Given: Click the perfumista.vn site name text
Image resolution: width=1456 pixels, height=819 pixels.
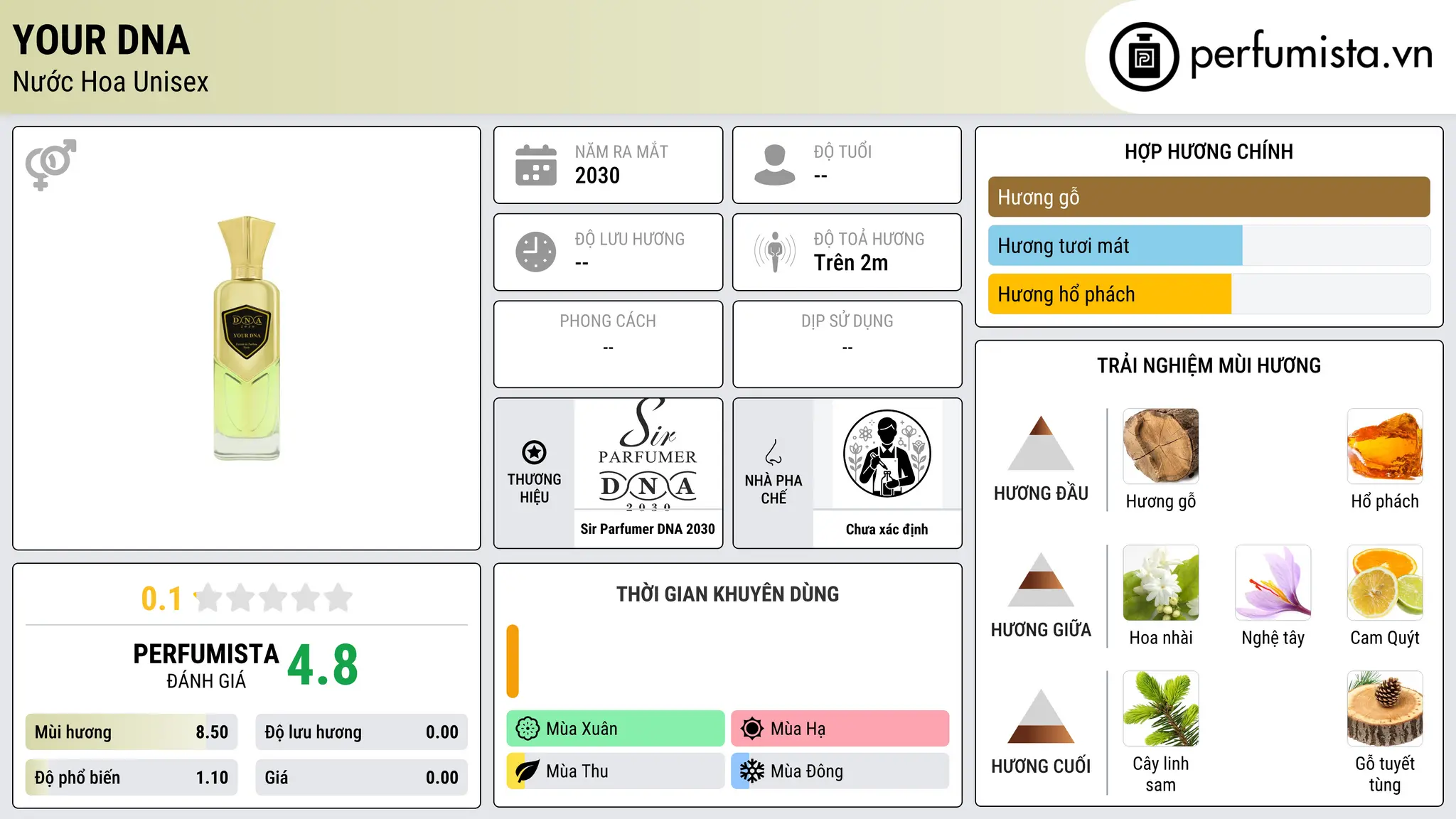Looking at the screenshot, I should pos(1312,55).
